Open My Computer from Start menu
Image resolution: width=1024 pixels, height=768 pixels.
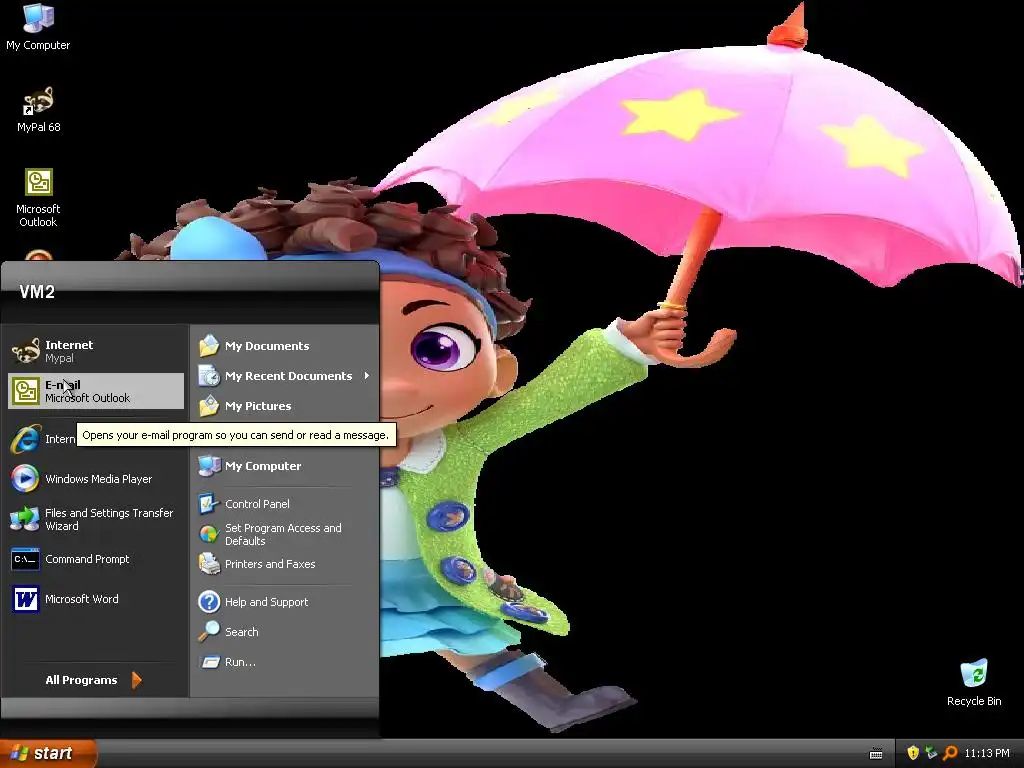[285, 466]
